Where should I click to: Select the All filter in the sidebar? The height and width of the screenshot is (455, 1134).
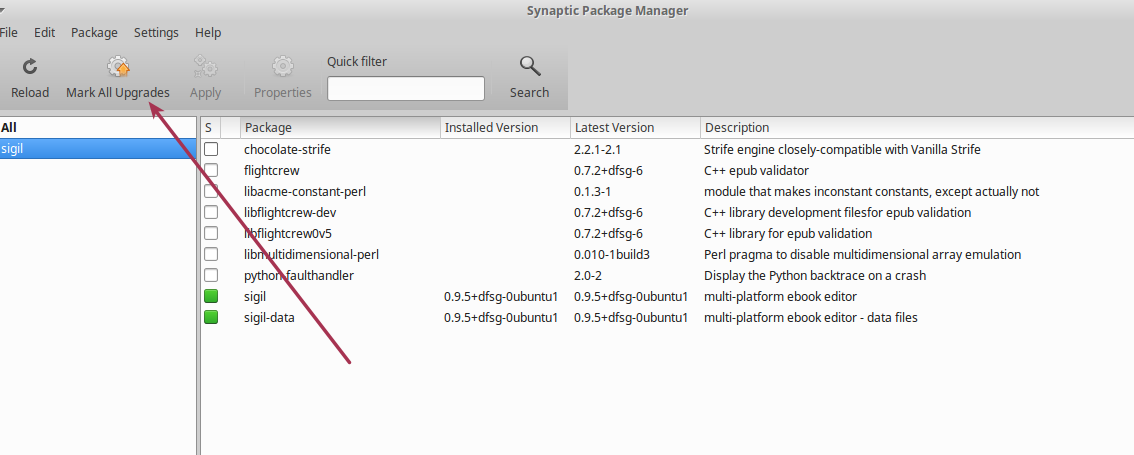(x=9, y=128)
